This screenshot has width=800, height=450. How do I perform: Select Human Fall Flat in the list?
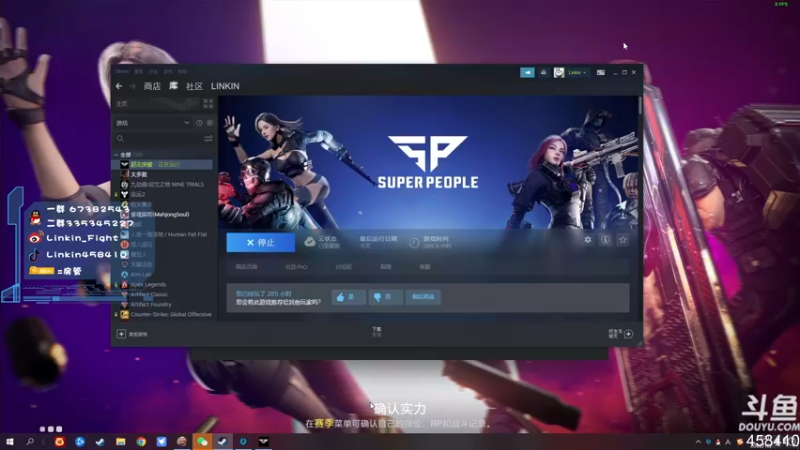point(162,234)
